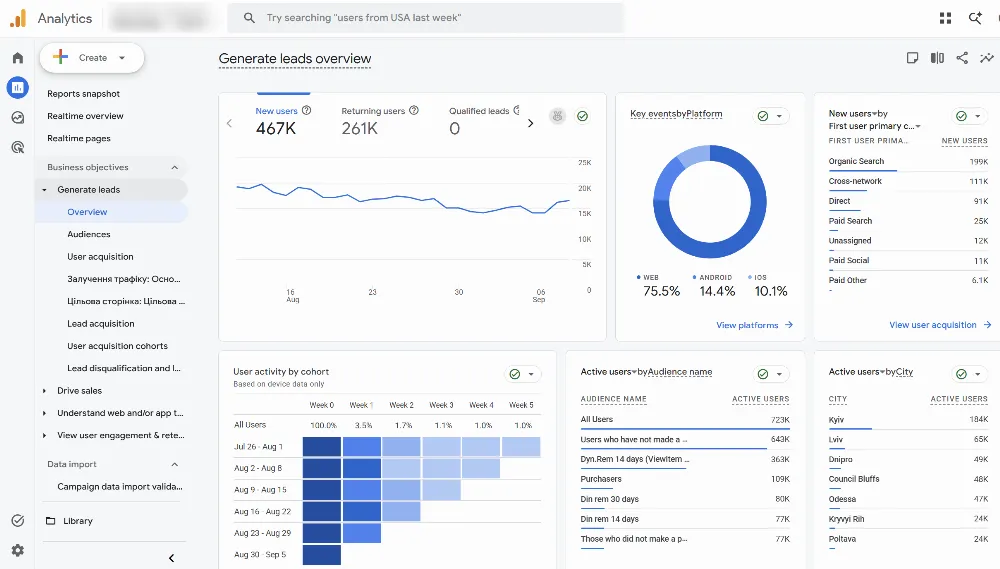Open the Advertising icon in left rail

pos(18,147)
